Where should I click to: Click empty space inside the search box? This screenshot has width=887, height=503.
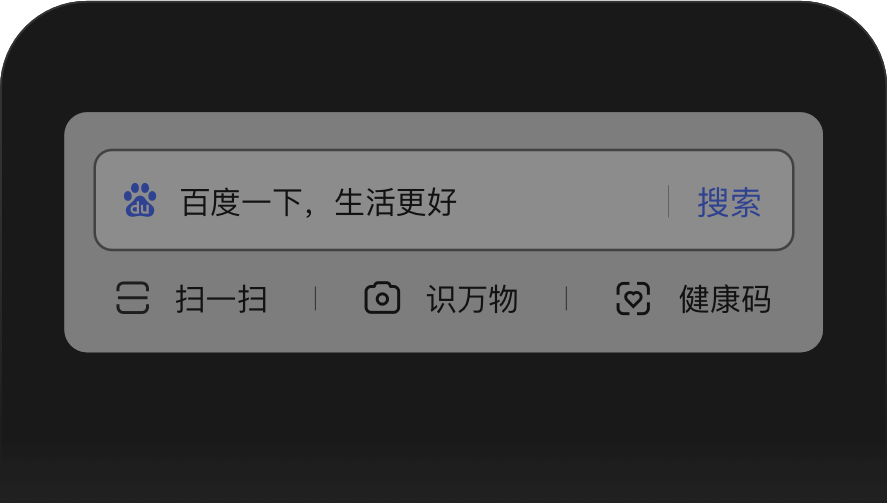[560, 201]
